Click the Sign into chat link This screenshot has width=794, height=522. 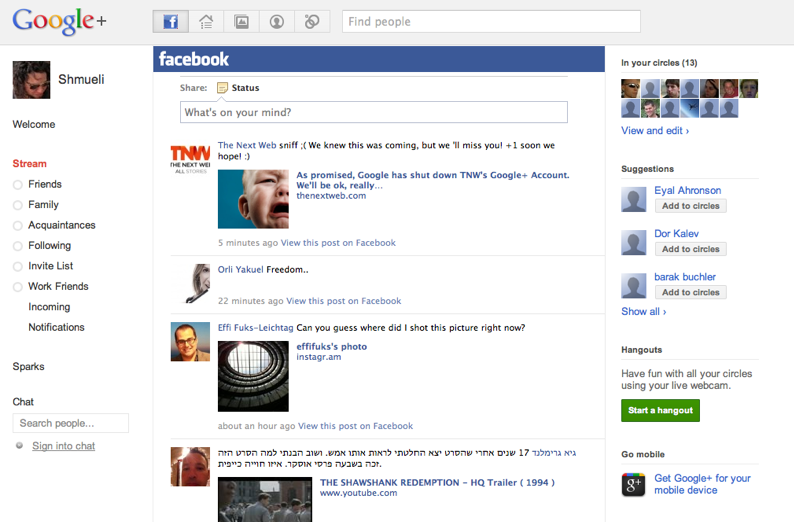point(63,446)
